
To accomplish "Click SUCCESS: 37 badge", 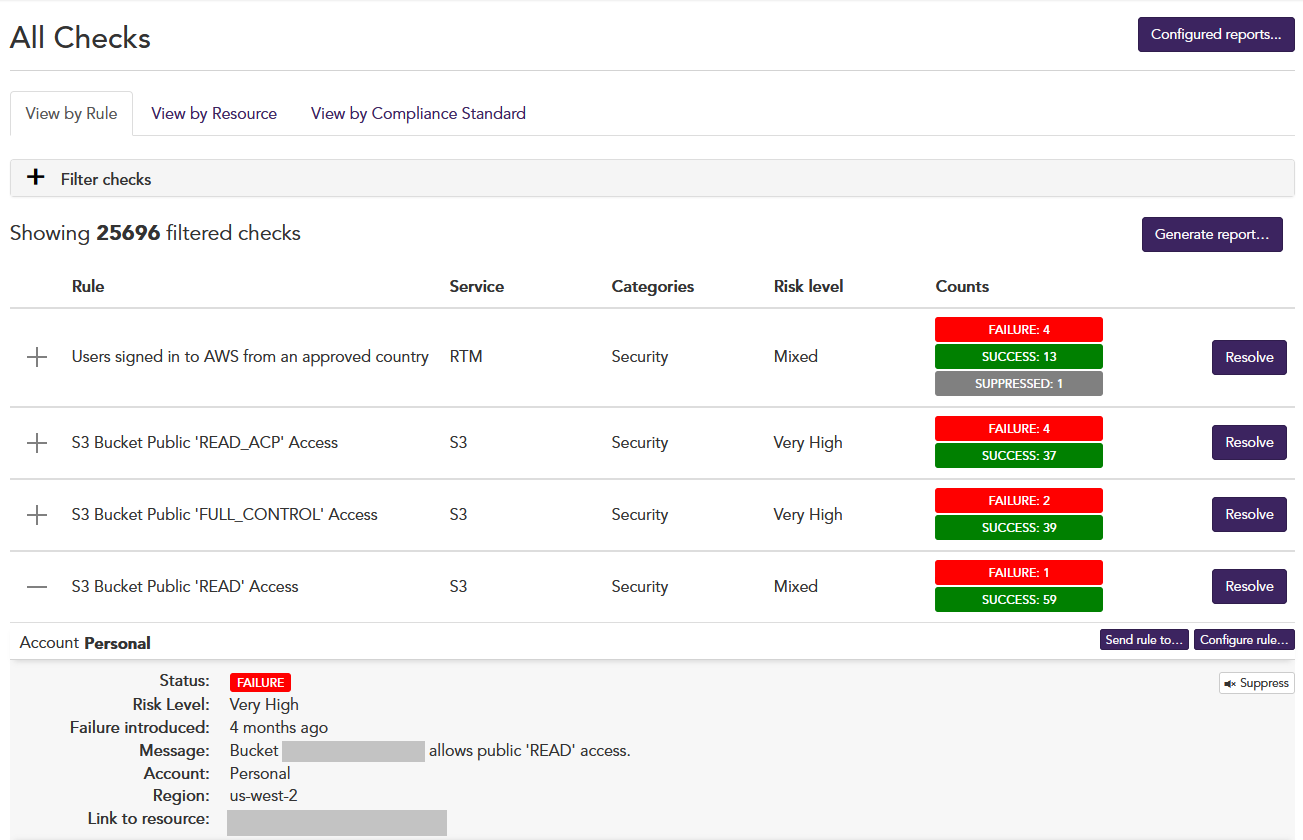I will [1019, 455].
